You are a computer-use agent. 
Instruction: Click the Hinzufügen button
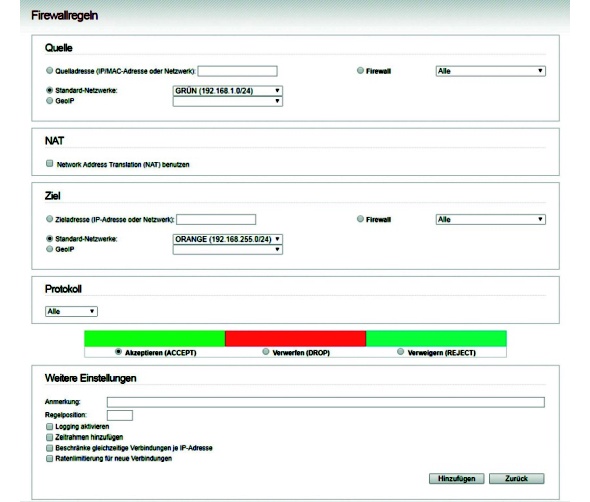[456, 478]
